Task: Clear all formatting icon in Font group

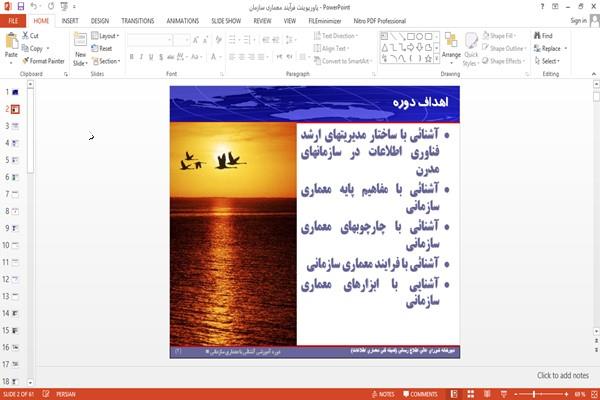Action: (218, 39)
